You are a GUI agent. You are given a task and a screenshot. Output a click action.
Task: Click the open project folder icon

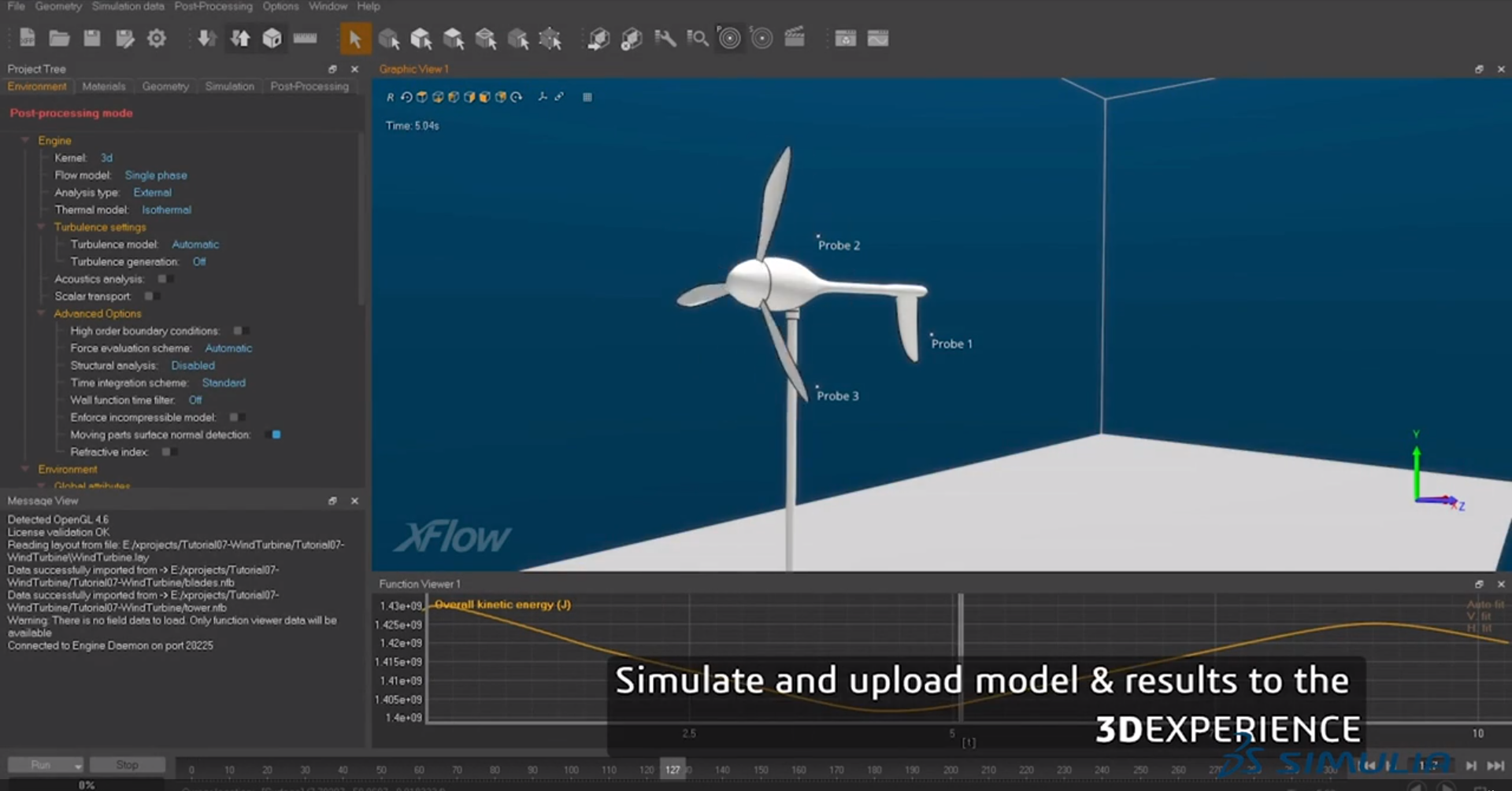click(x=59, y=38)
